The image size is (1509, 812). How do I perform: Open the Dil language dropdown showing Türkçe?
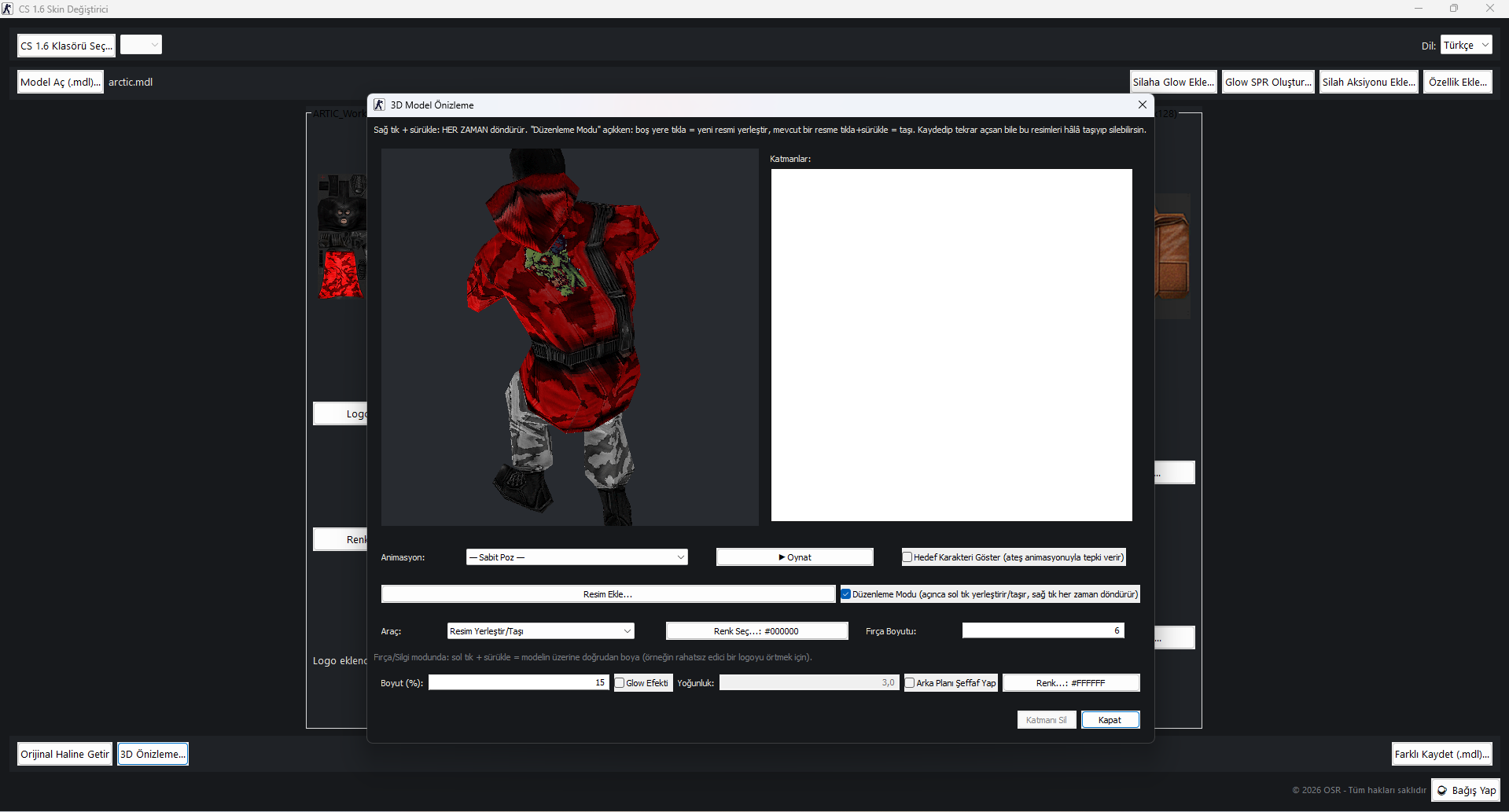[1467, 45]
